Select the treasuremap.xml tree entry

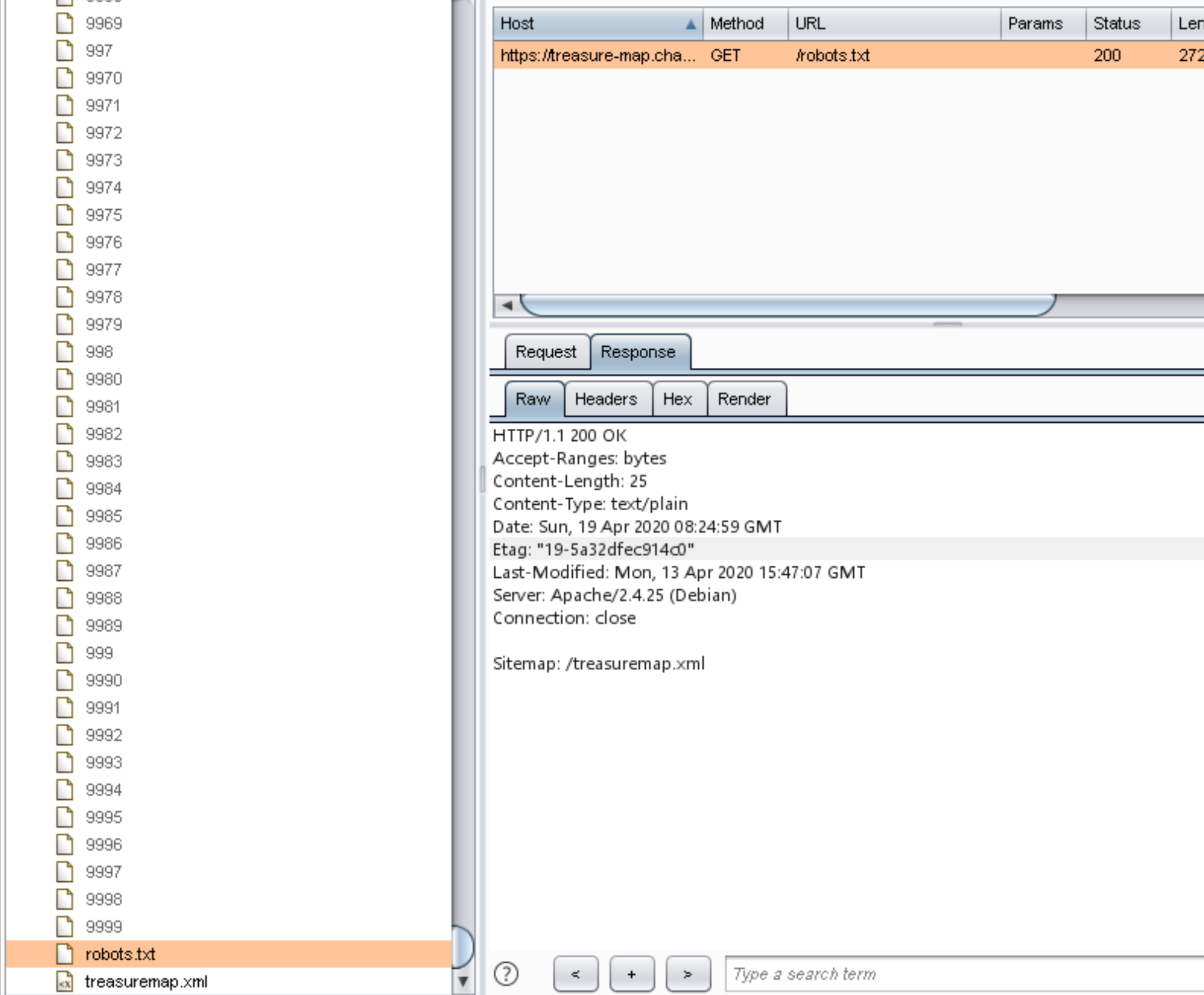pyautogui.click(x=146, y=981)
